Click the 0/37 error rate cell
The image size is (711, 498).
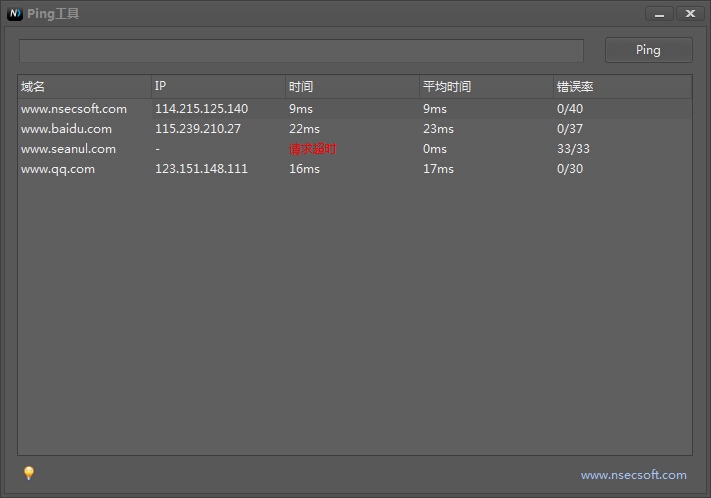pyautogui.click(x=570, y=129)
